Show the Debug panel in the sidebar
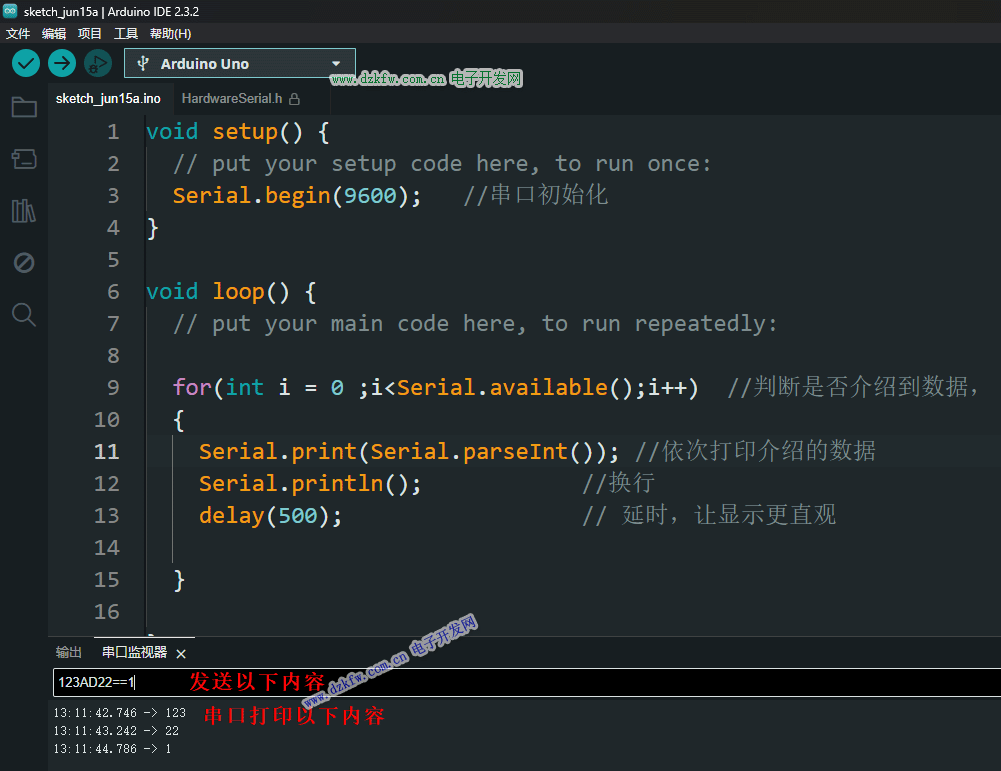This screenshot has height=771, width=1001. (24, 263)
